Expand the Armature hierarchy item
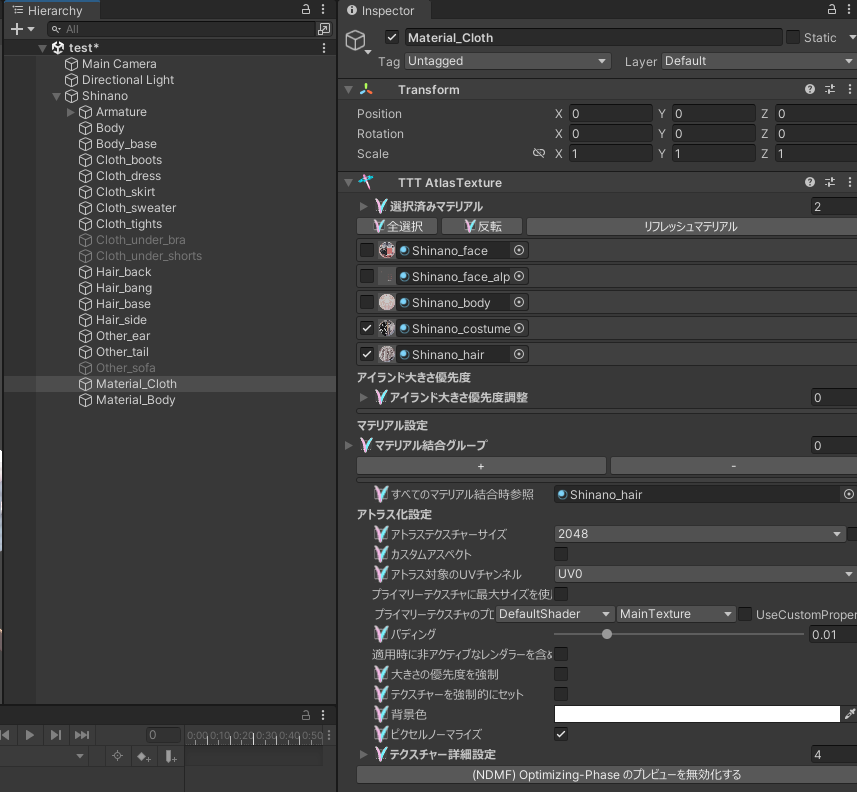The width and height of the screenshot is (857, 792). (71, 112)
